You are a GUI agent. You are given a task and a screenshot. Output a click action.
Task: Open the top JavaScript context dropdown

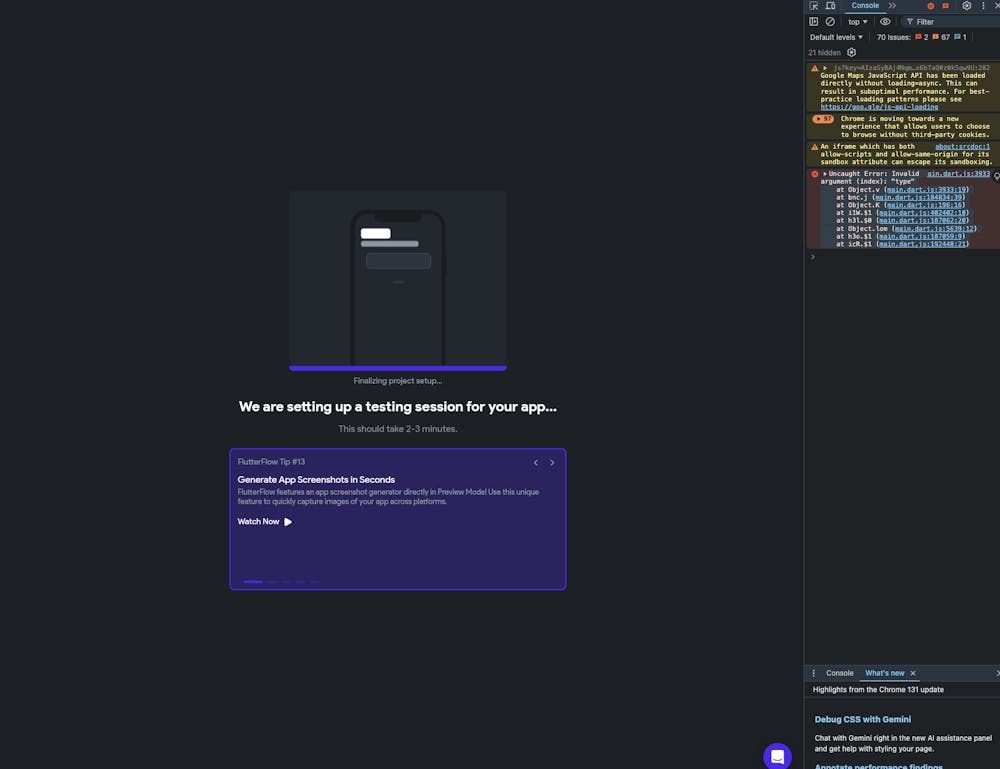pyautogui.click(x=858, y=22)
